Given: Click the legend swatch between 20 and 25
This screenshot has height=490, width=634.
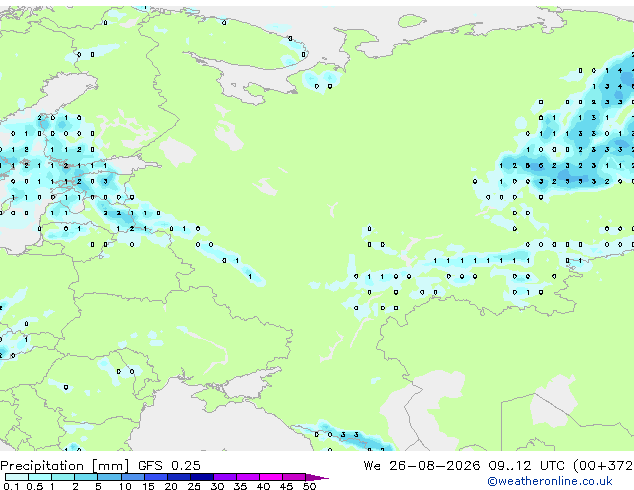Looking at the screenshot, I should (179, 477).
